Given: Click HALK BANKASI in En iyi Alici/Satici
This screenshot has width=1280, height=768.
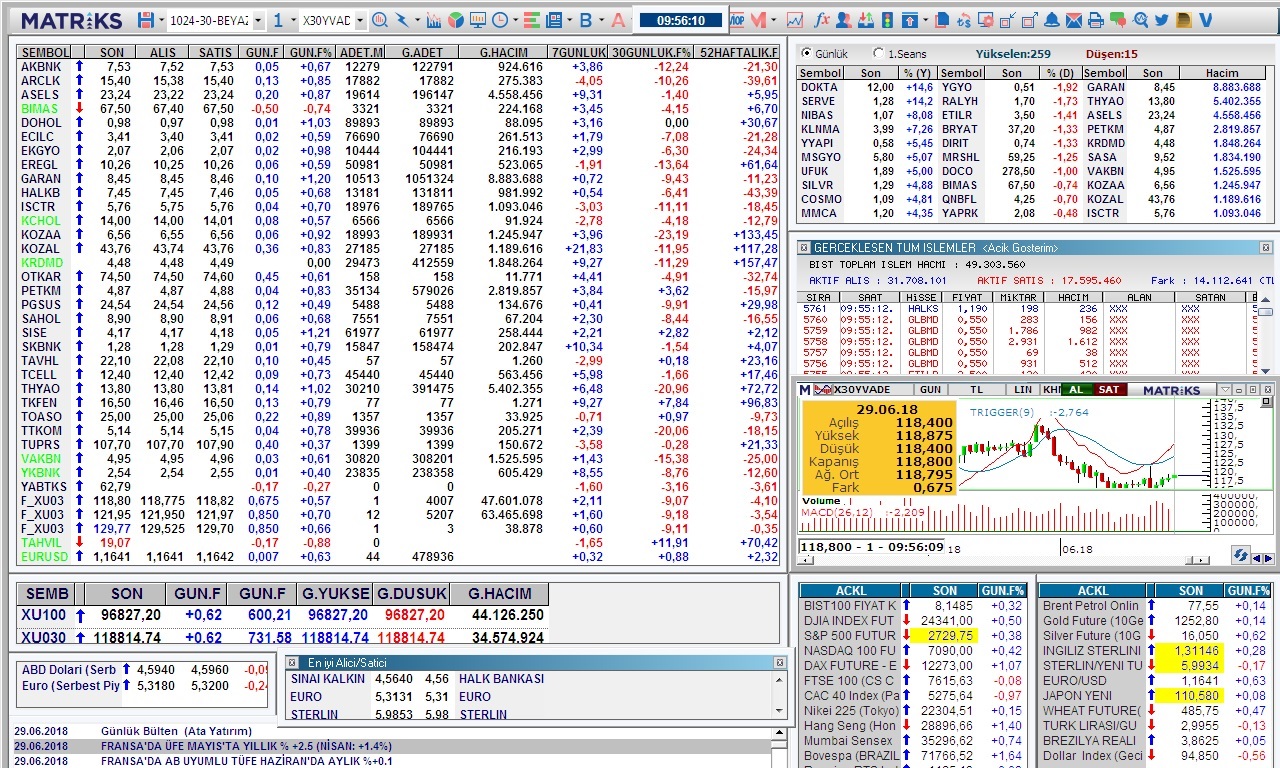Looking at the screenshot, I should click(x=502, y=678).
